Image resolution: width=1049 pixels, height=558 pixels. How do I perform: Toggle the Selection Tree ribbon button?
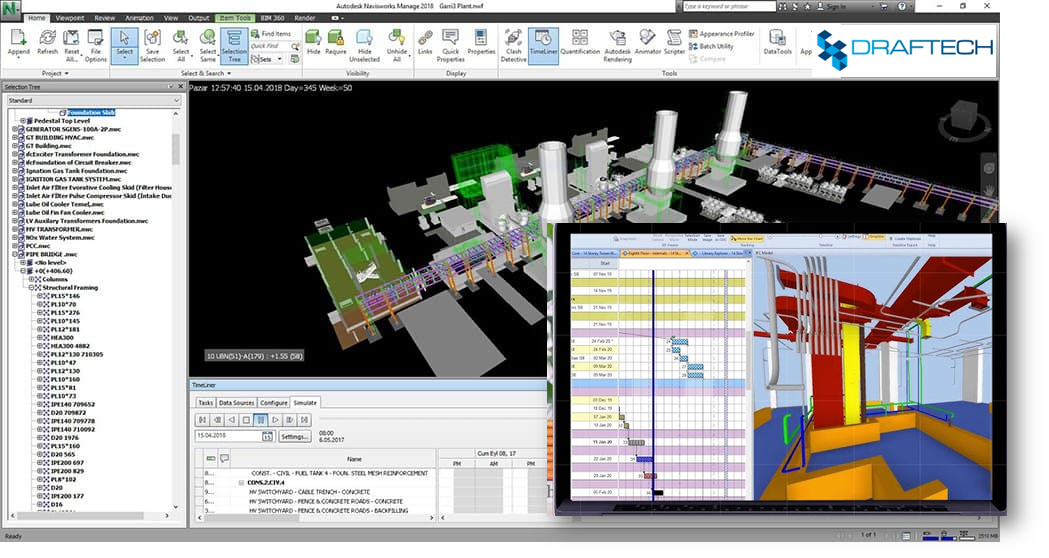[x=234, y=46]
